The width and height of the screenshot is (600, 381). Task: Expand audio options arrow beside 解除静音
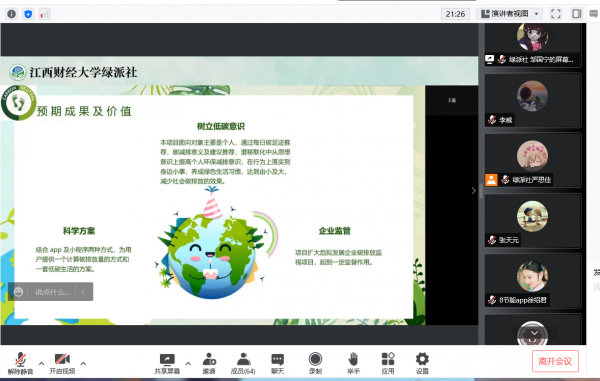click(x=41, y=363)
